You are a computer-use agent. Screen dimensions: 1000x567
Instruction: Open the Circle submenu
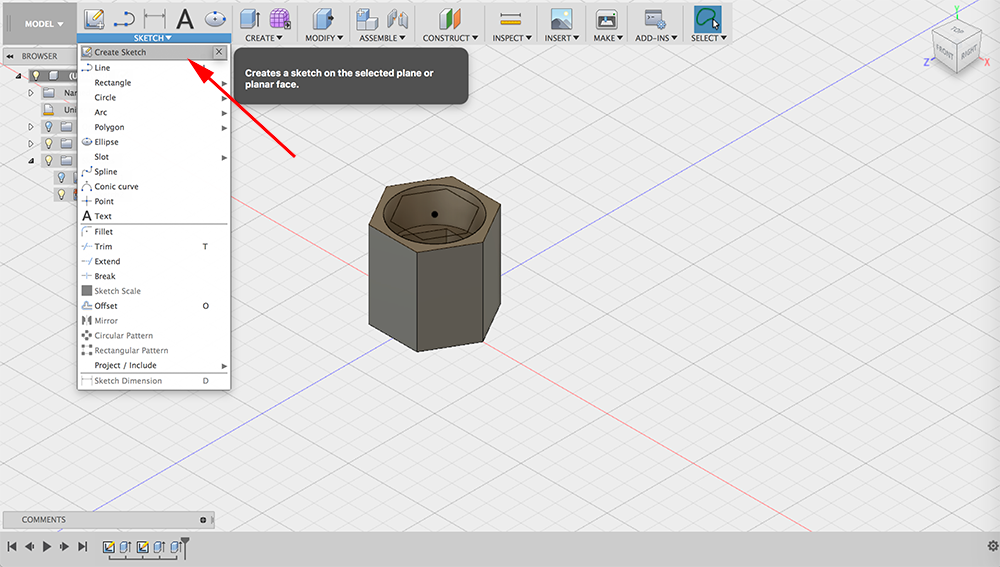point(154,98)
